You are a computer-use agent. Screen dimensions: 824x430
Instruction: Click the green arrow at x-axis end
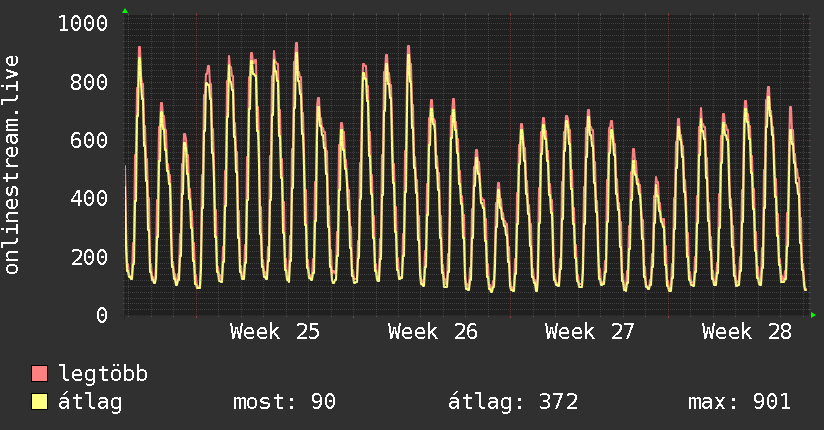click(x=813, y=315)
